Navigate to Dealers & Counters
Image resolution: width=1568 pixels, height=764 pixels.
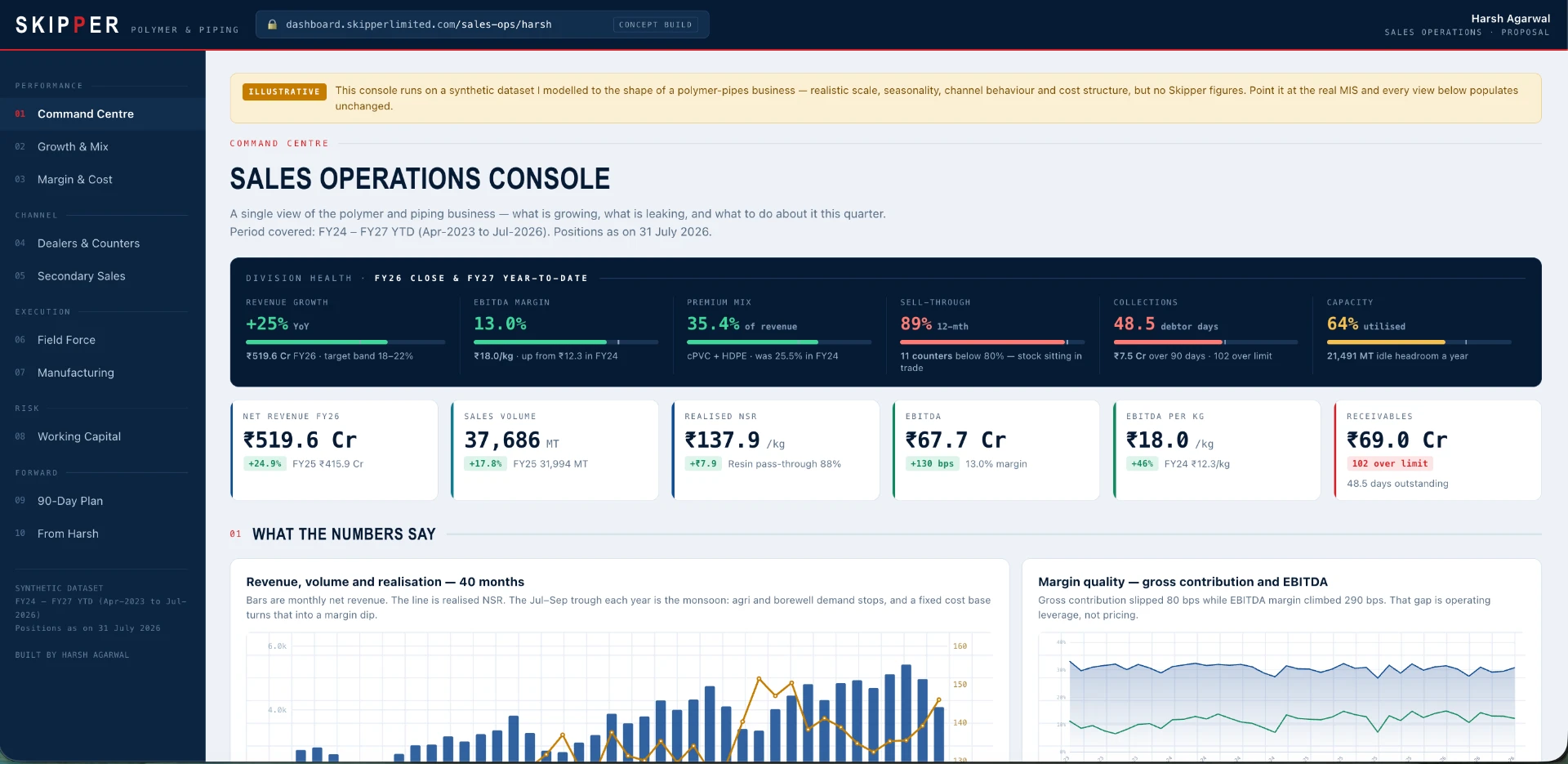click(x=103, y=243)
